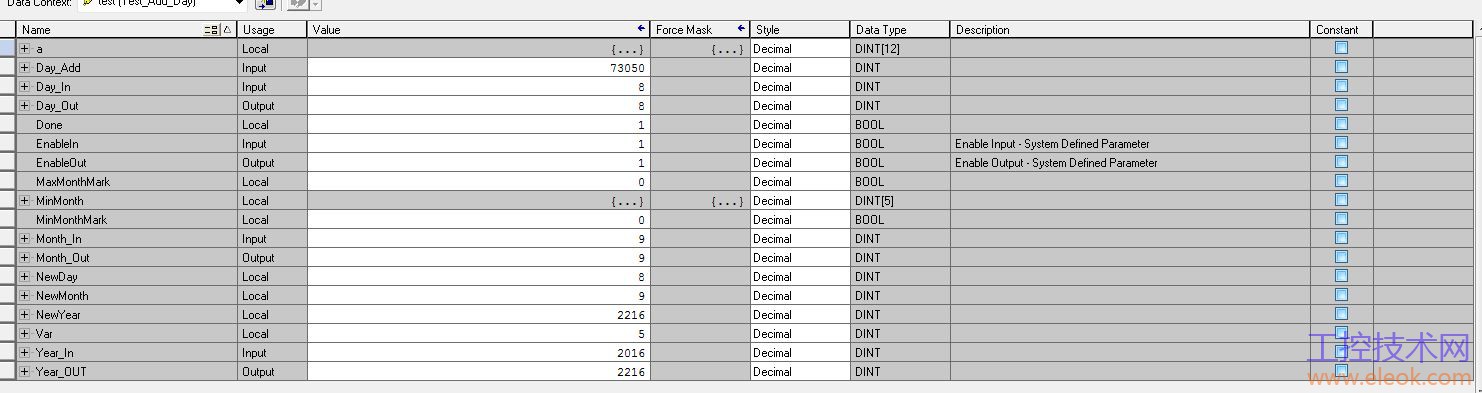Toggle Constant checkbox for Month_In
1482x393 pixels.
(x=1341, y=237)
